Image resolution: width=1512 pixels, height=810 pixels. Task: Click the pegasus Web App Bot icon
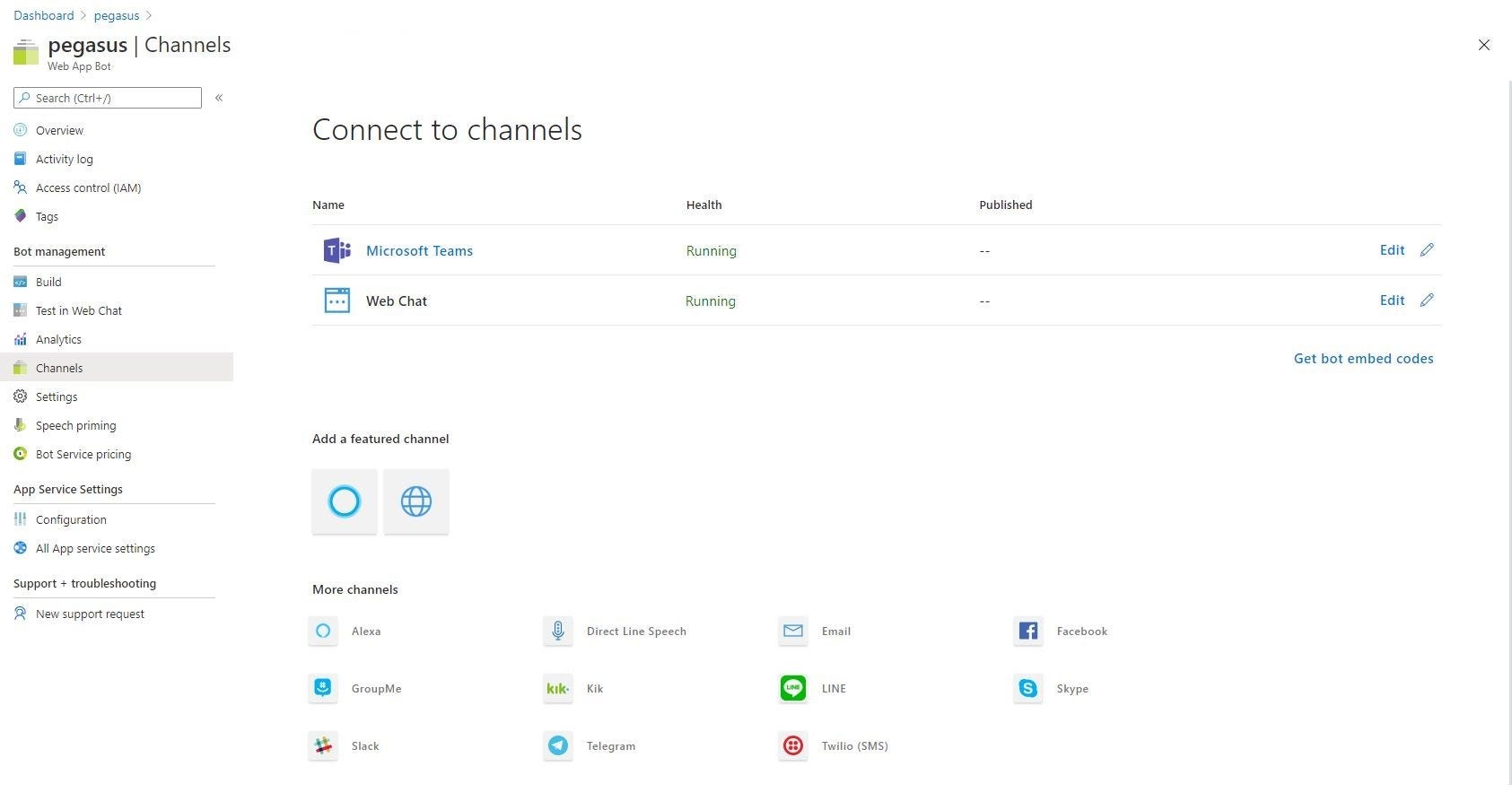26,52
